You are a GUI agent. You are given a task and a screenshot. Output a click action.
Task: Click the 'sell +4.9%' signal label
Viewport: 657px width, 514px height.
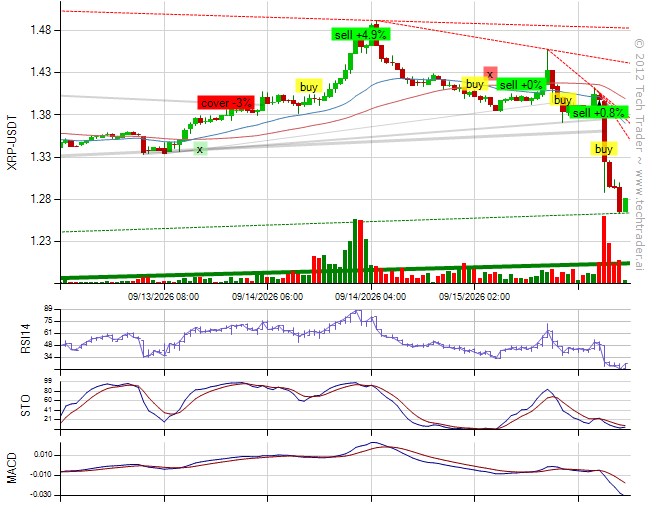pyautogui.click(x=360, y=34)
